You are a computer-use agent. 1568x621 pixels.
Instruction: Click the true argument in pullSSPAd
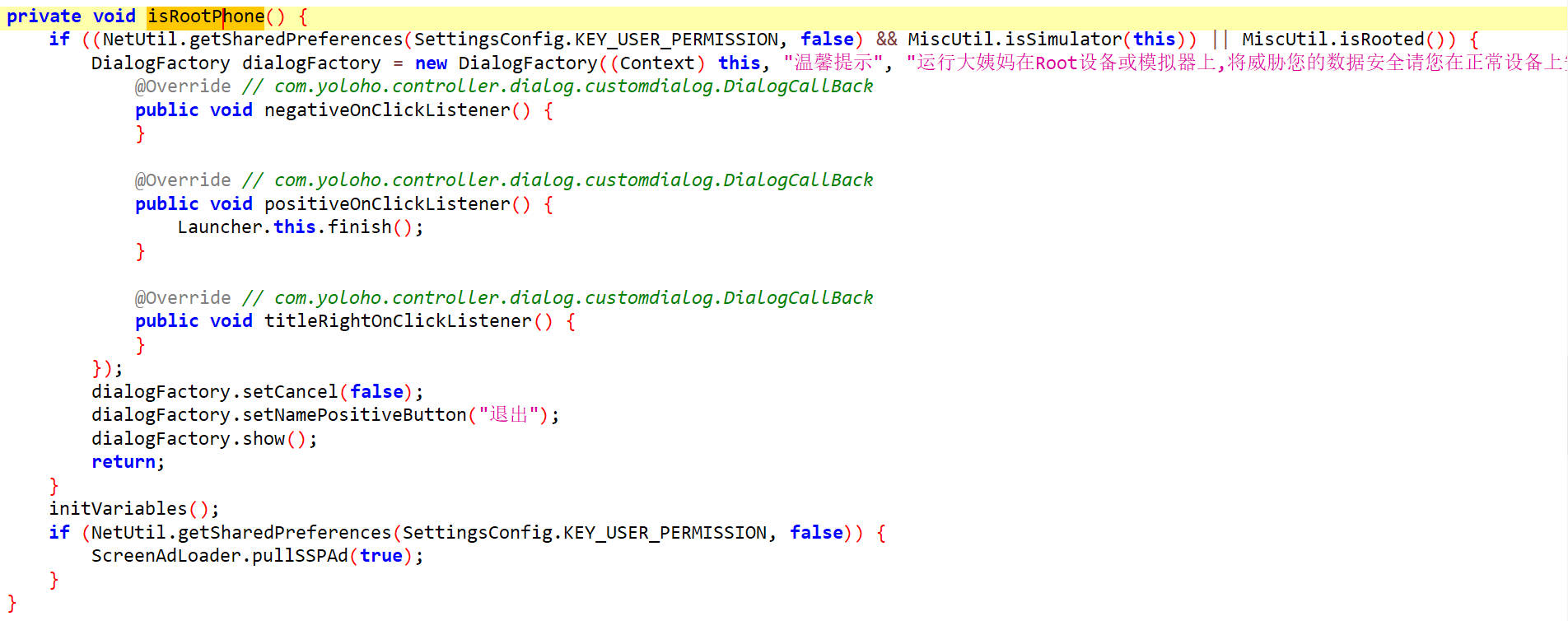pos(380,556)
